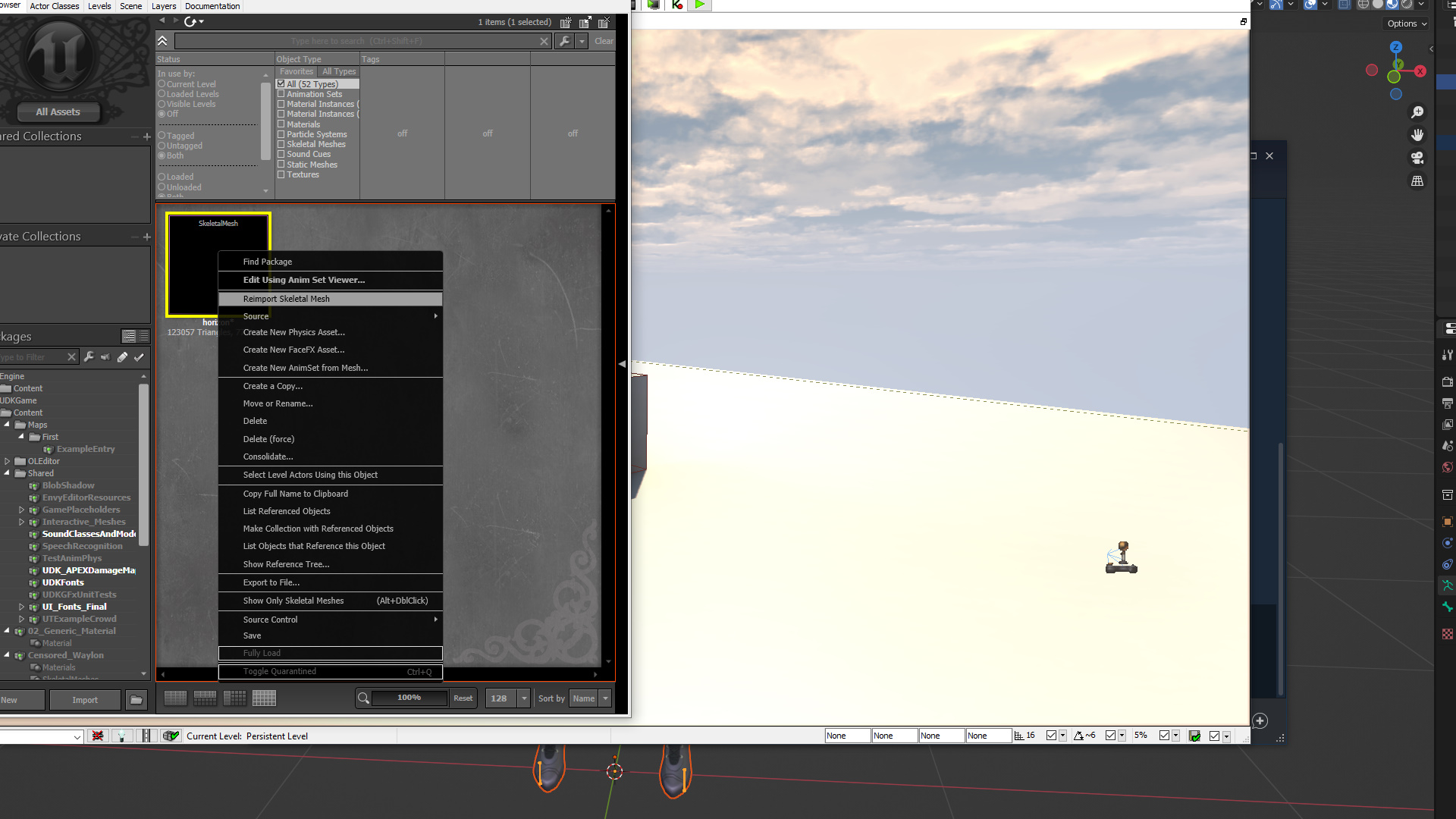Select Create New AnimSet from Mesh menu item

click(305, 368)
